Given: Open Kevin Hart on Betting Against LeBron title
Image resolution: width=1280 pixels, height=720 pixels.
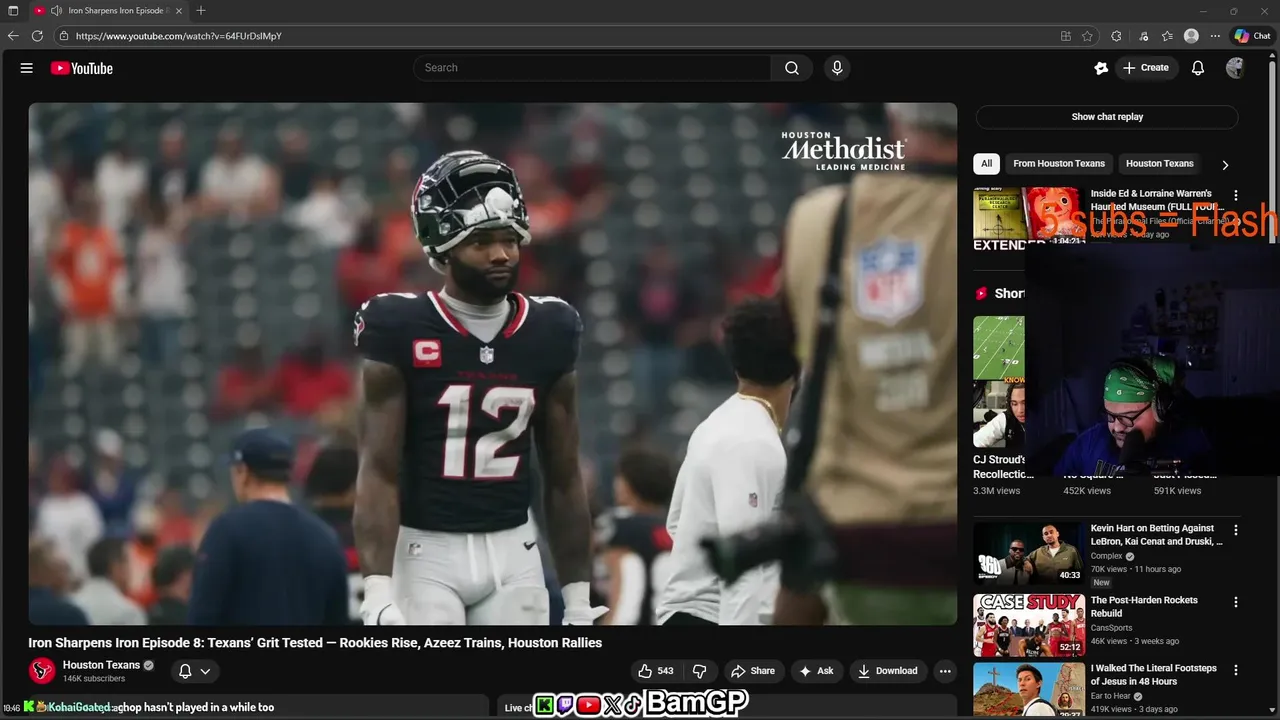Looking at the screenshot, I should pyautogui.click(x=1156, y=535).
